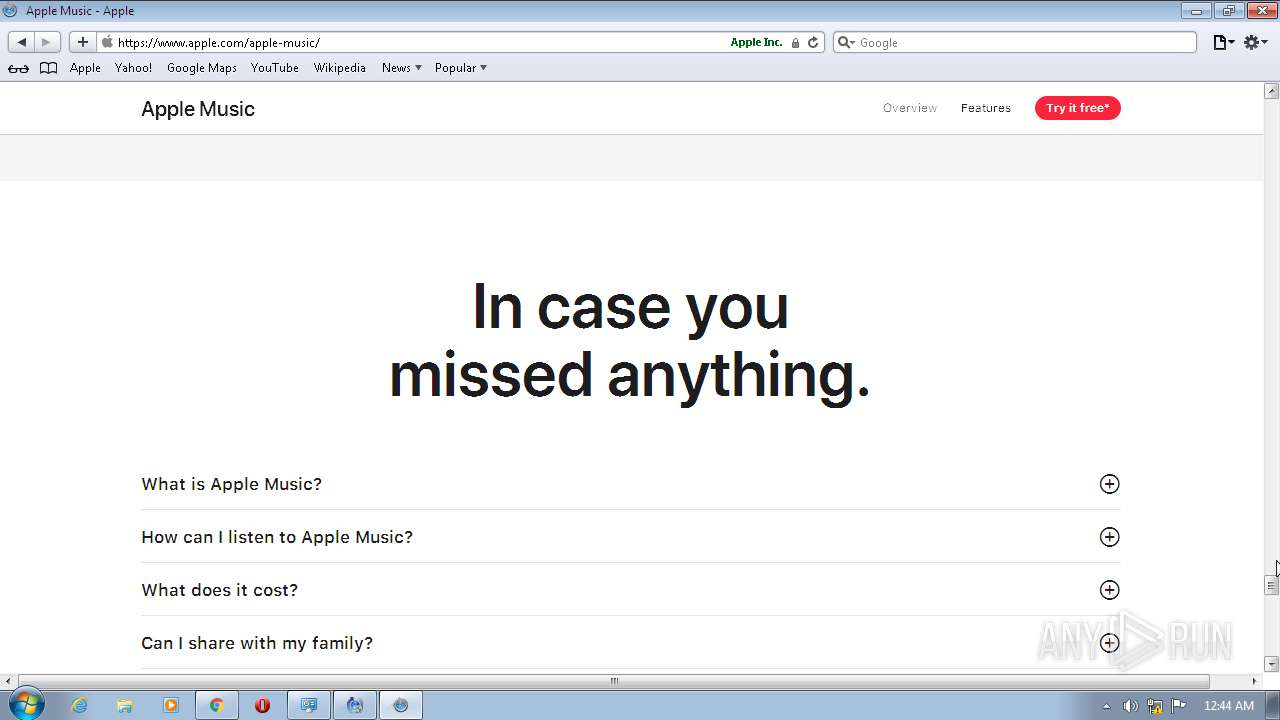Open the Google Maps bookmark
The height and width of the screenshot is (720, 1280).
coord(202,68)
